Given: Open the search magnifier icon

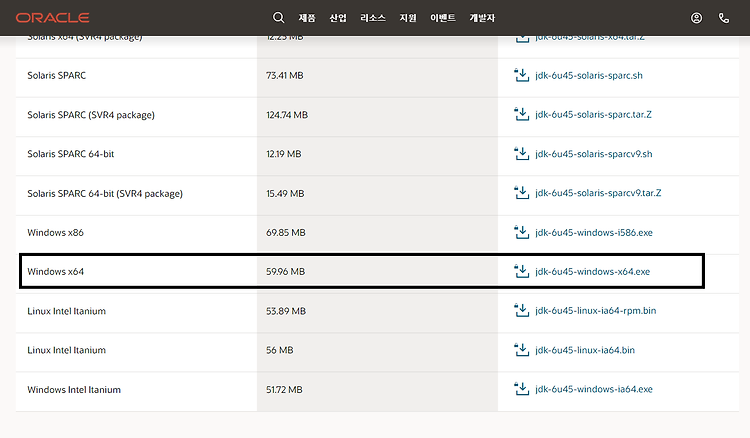Looking at the screenshot, I should (278, 18).
